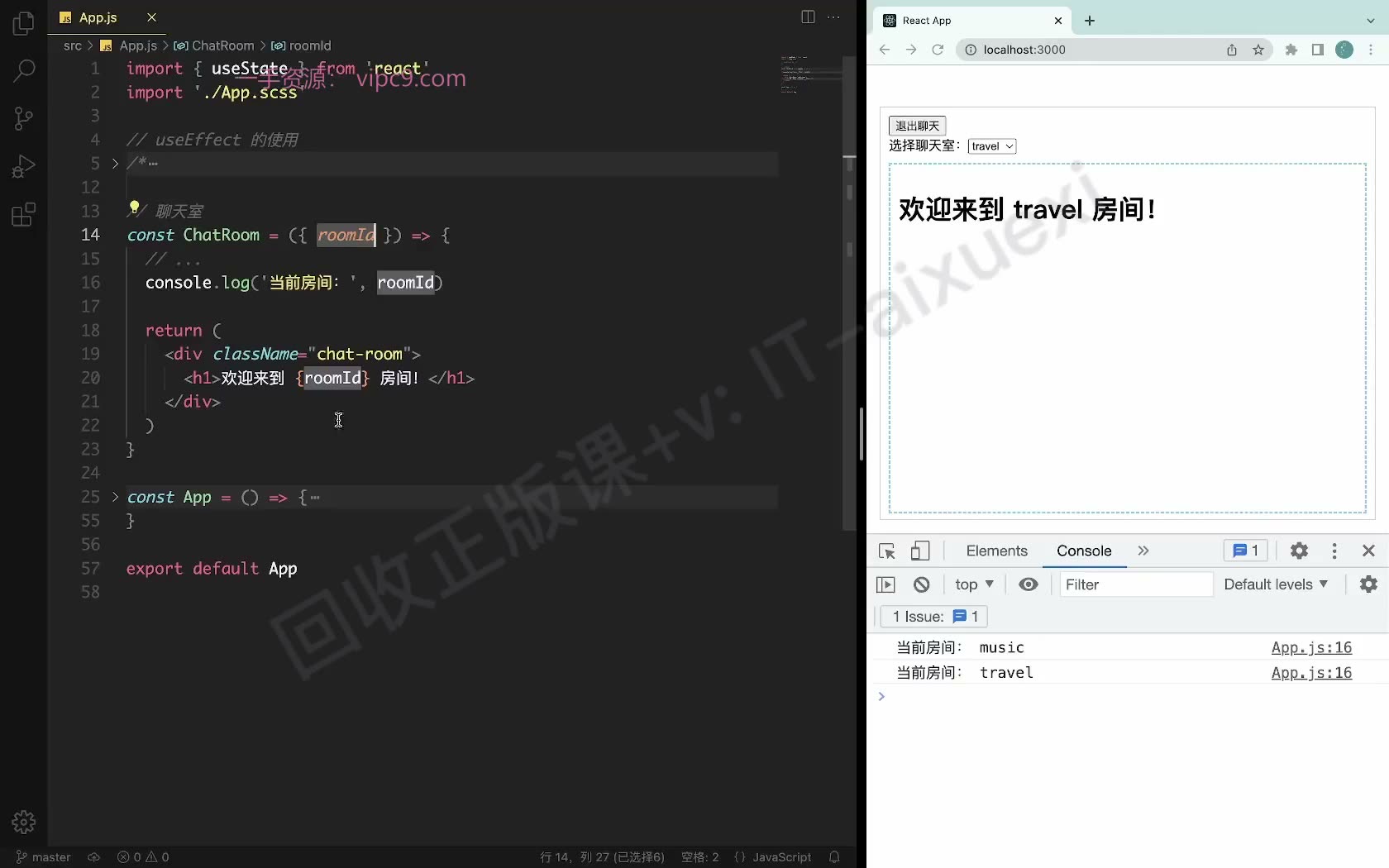Open DevTools settings gear
The image size is (1389, 868).
point(1299,551)
